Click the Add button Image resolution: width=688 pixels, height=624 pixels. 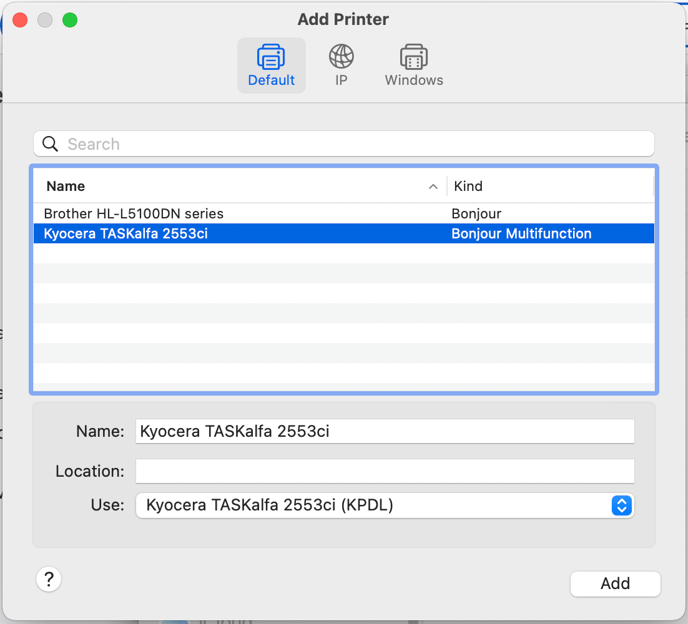tap(615, 584)
